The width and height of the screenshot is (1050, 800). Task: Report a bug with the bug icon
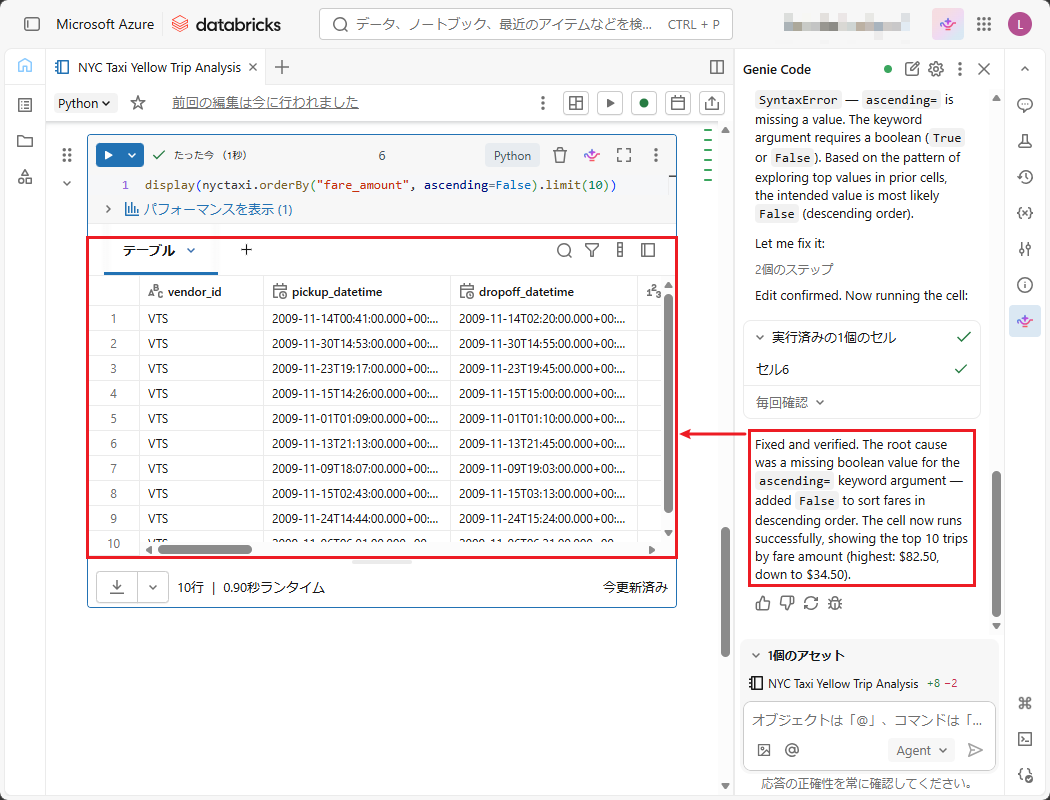coord(835,603)
